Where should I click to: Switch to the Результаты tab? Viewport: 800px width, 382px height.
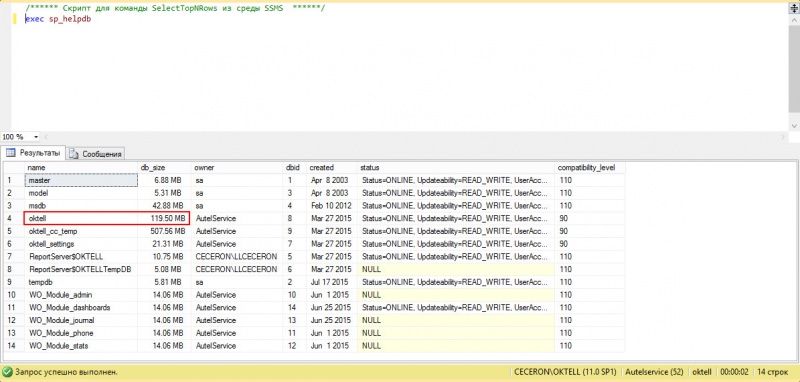[33, 152]
